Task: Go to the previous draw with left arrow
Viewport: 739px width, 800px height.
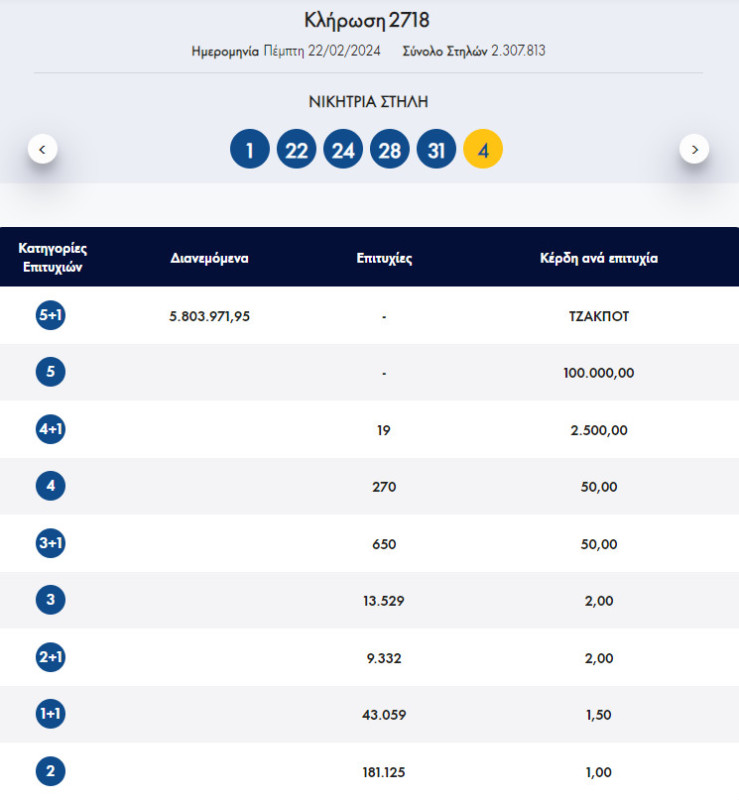Action: (42, 150)
